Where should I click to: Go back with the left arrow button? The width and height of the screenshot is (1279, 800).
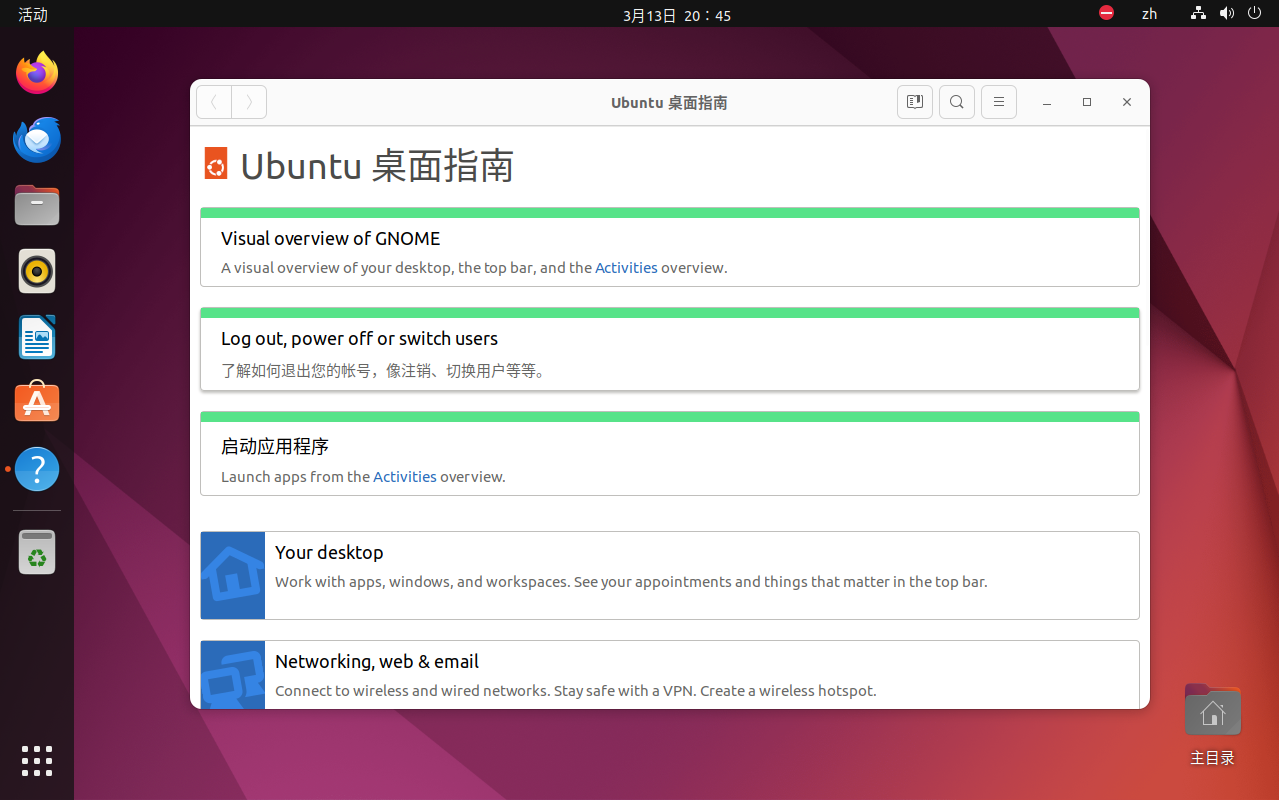(214, 102)
